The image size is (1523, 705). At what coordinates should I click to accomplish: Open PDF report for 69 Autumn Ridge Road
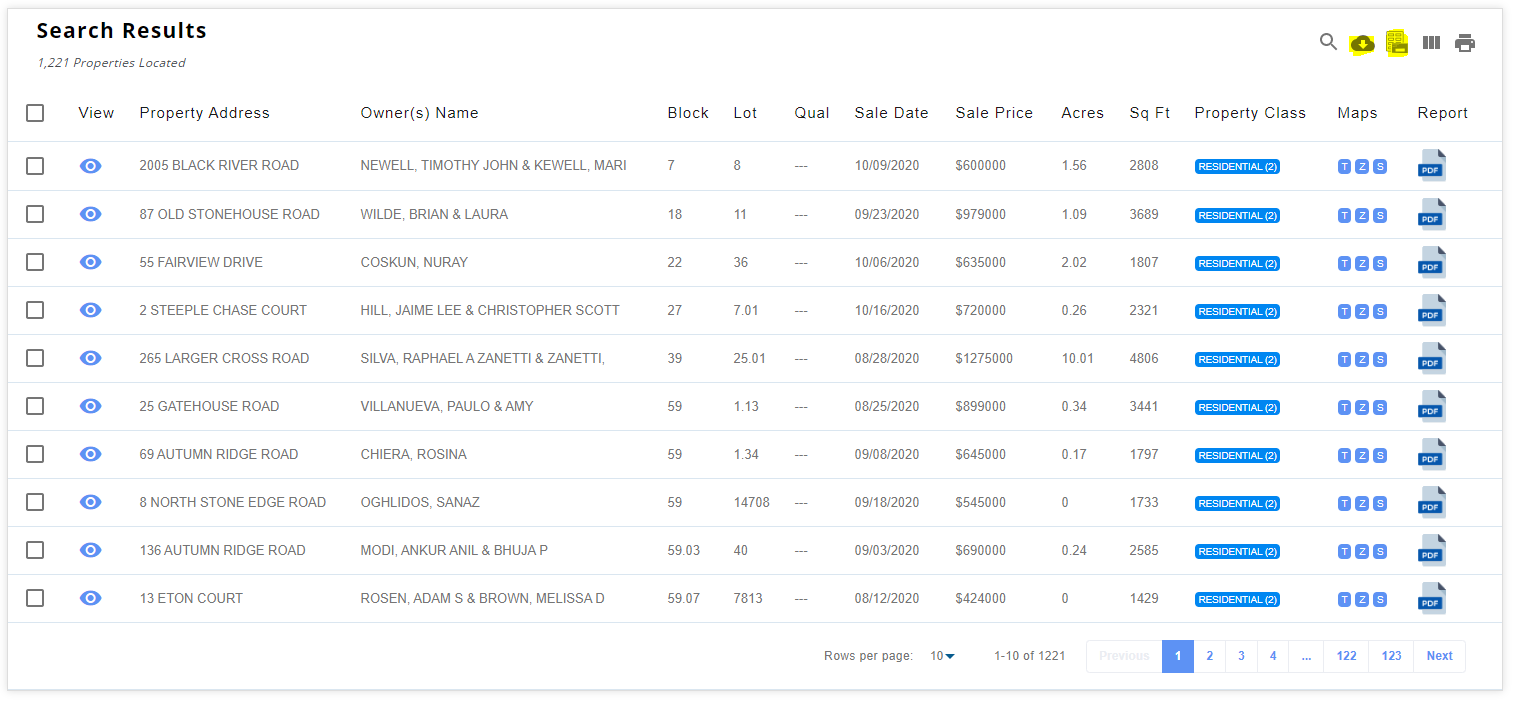(1431, 454)
